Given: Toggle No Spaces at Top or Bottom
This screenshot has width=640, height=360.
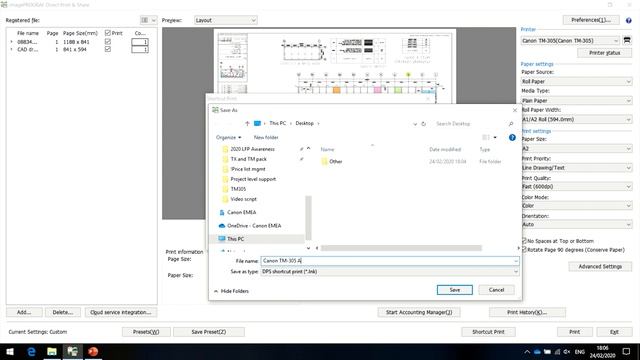Looking at the screenshot, I should pos(524,241).
